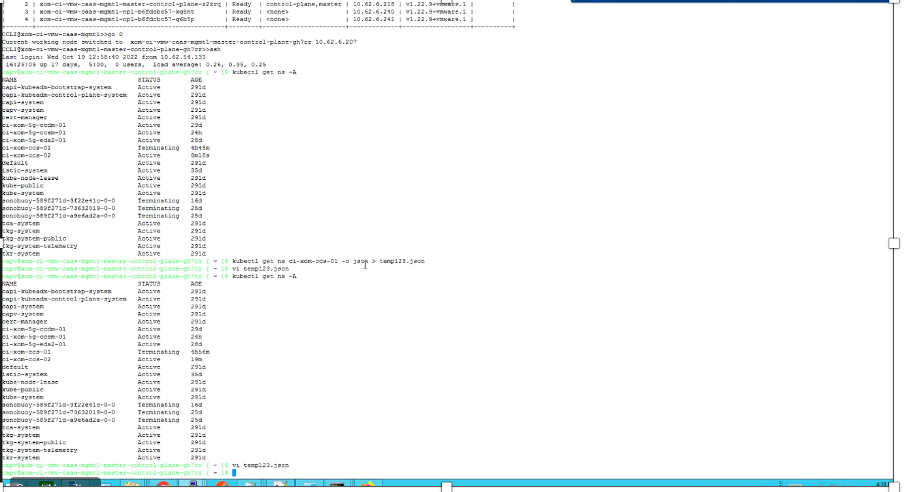Image resolution: width=904 pixels, height=492 pixels.
Task: Click IP address 10.62.6.218
Action: click(x=373, y=4)
